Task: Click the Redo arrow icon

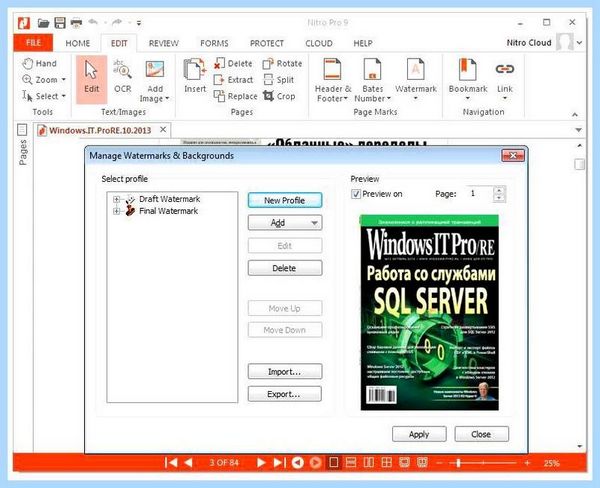Action: [117, 22]
